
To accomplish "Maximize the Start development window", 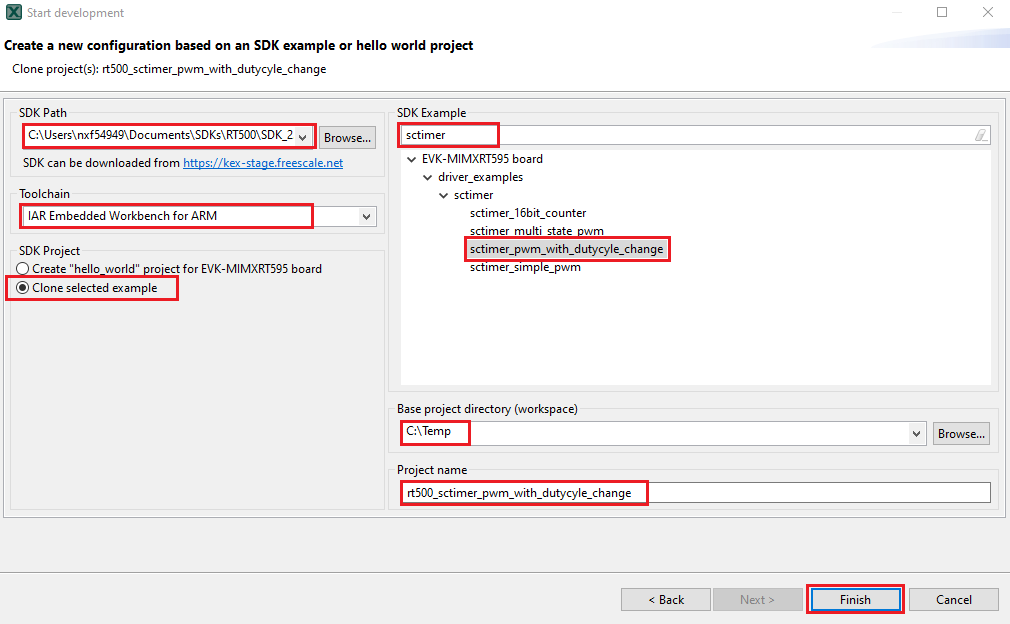I will (942, 13).
